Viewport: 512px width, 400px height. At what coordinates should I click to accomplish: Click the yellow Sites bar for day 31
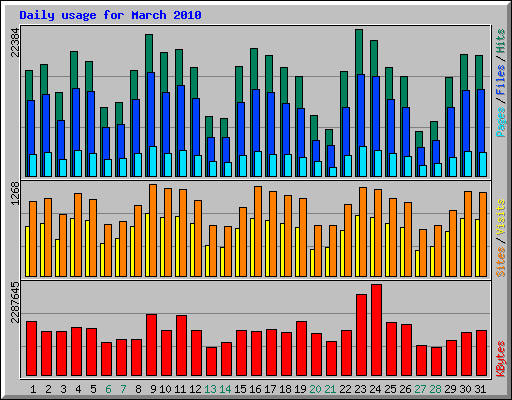click(477, 248)
